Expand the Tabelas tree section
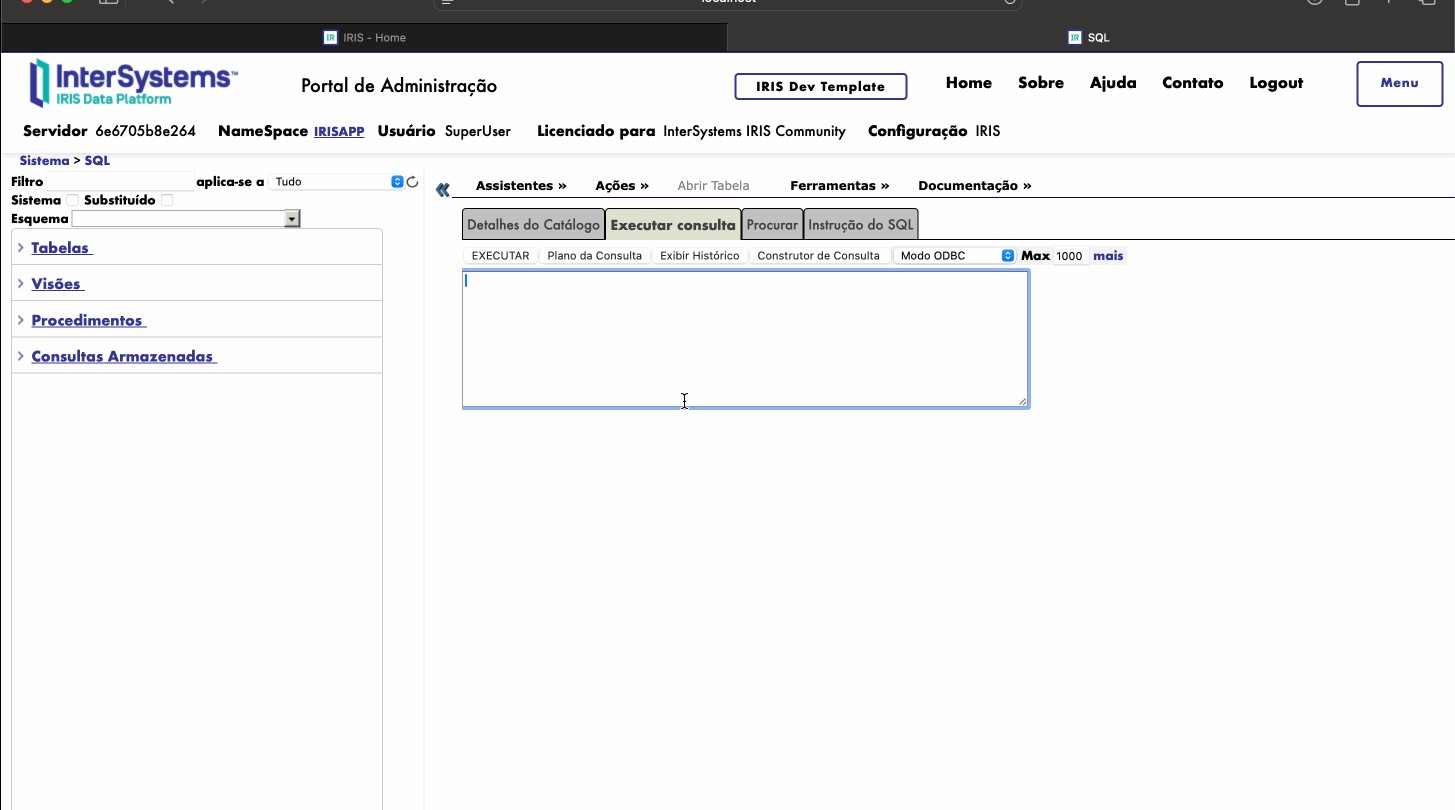This screenshot has width=1455, height=810. (x=60, y=248)
